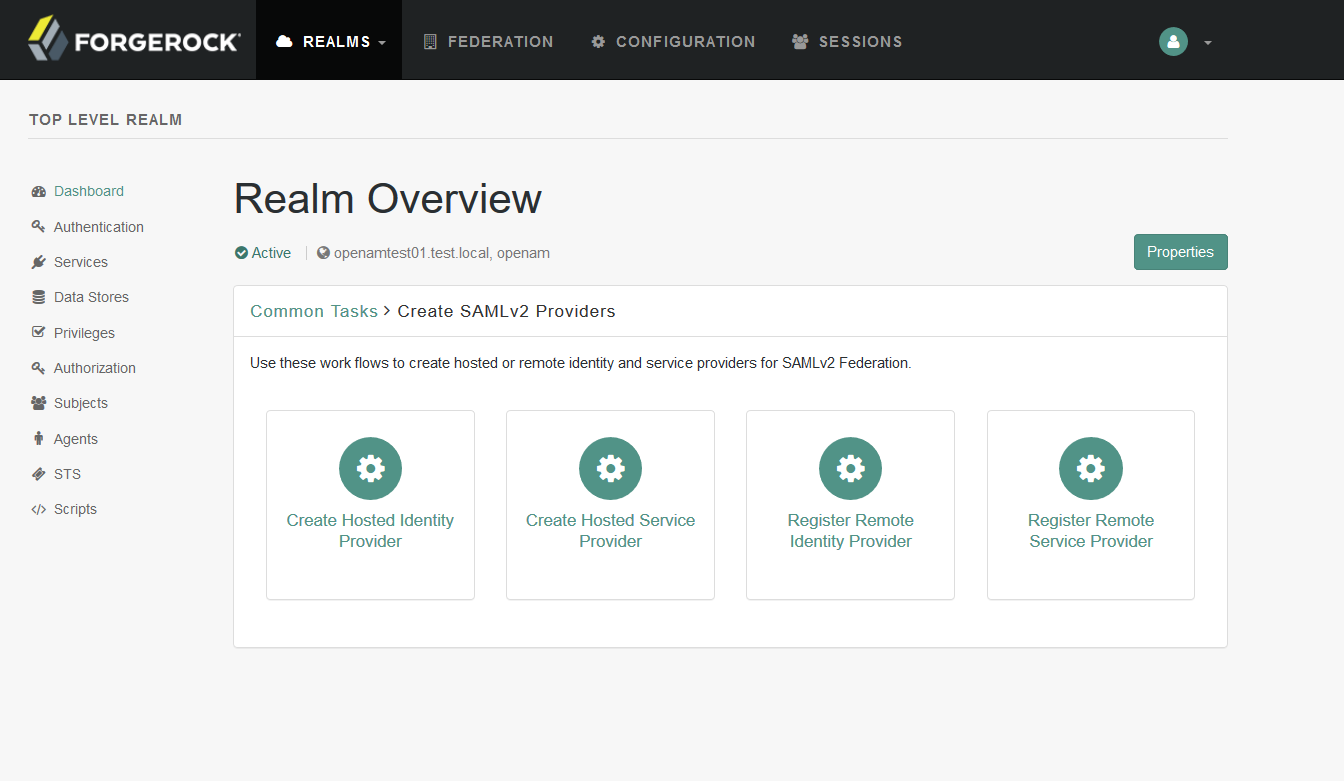Open the Realms dropdown menu
The height and width of the screenshot is (781, 1344).
[329, 41]
